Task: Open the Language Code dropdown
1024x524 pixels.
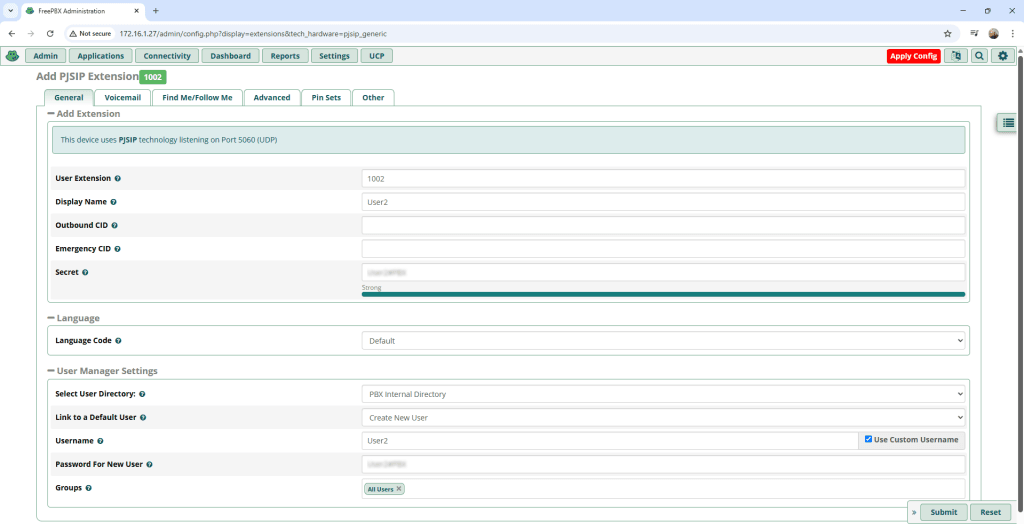Action: (663, 341)
